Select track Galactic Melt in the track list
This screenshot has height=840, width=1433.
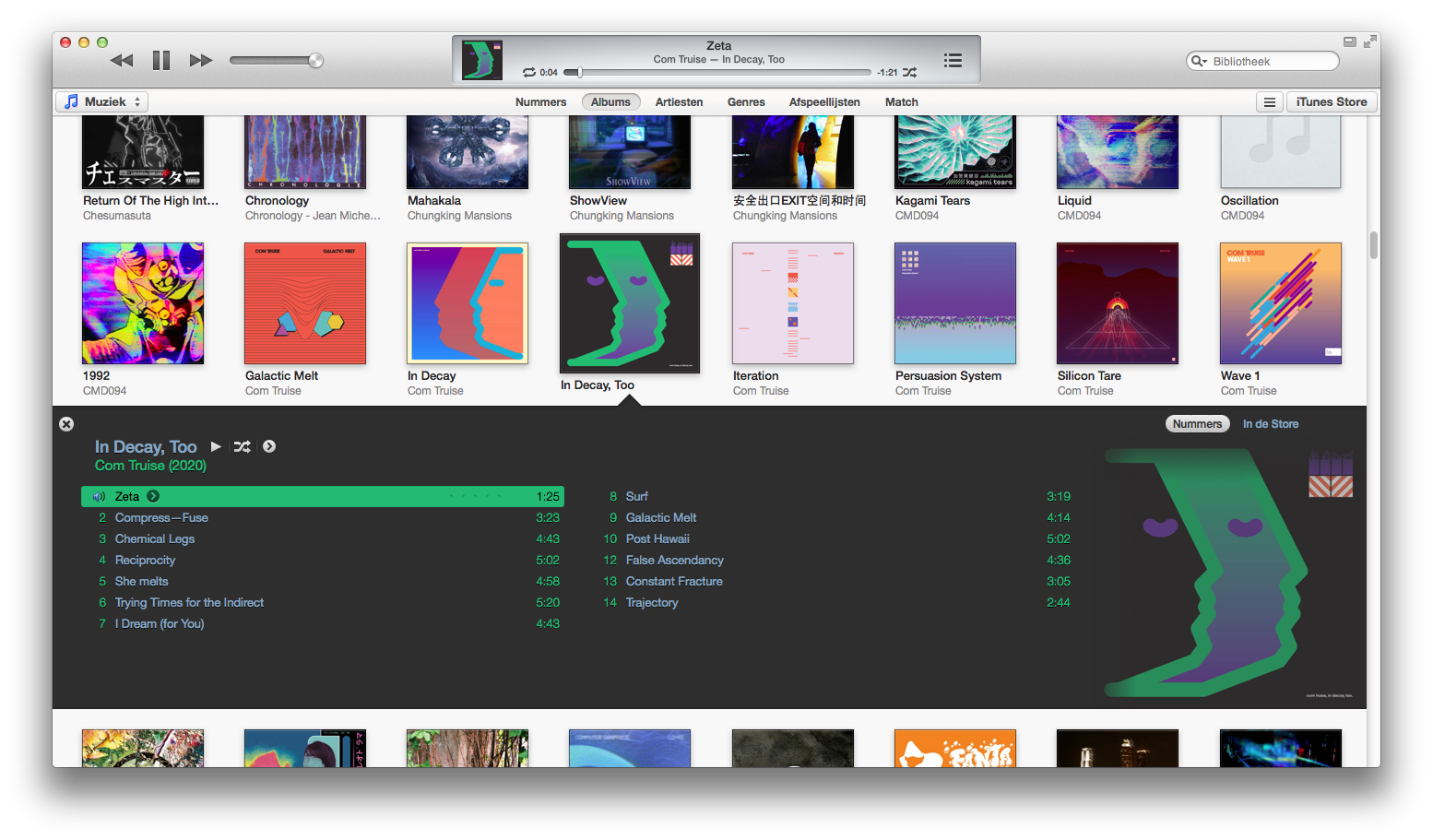(834, 517)
